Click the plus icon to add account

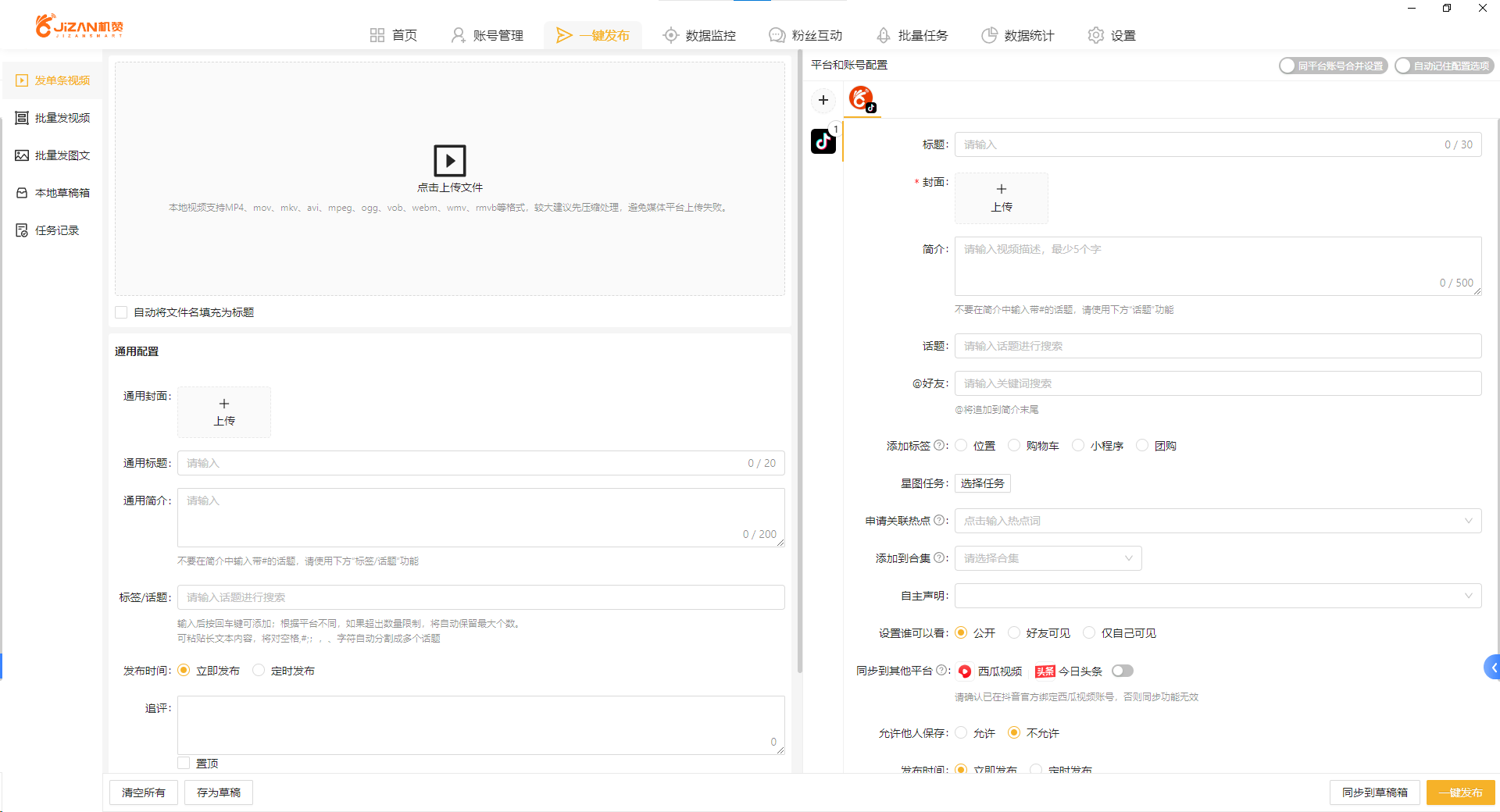point(823,100)
